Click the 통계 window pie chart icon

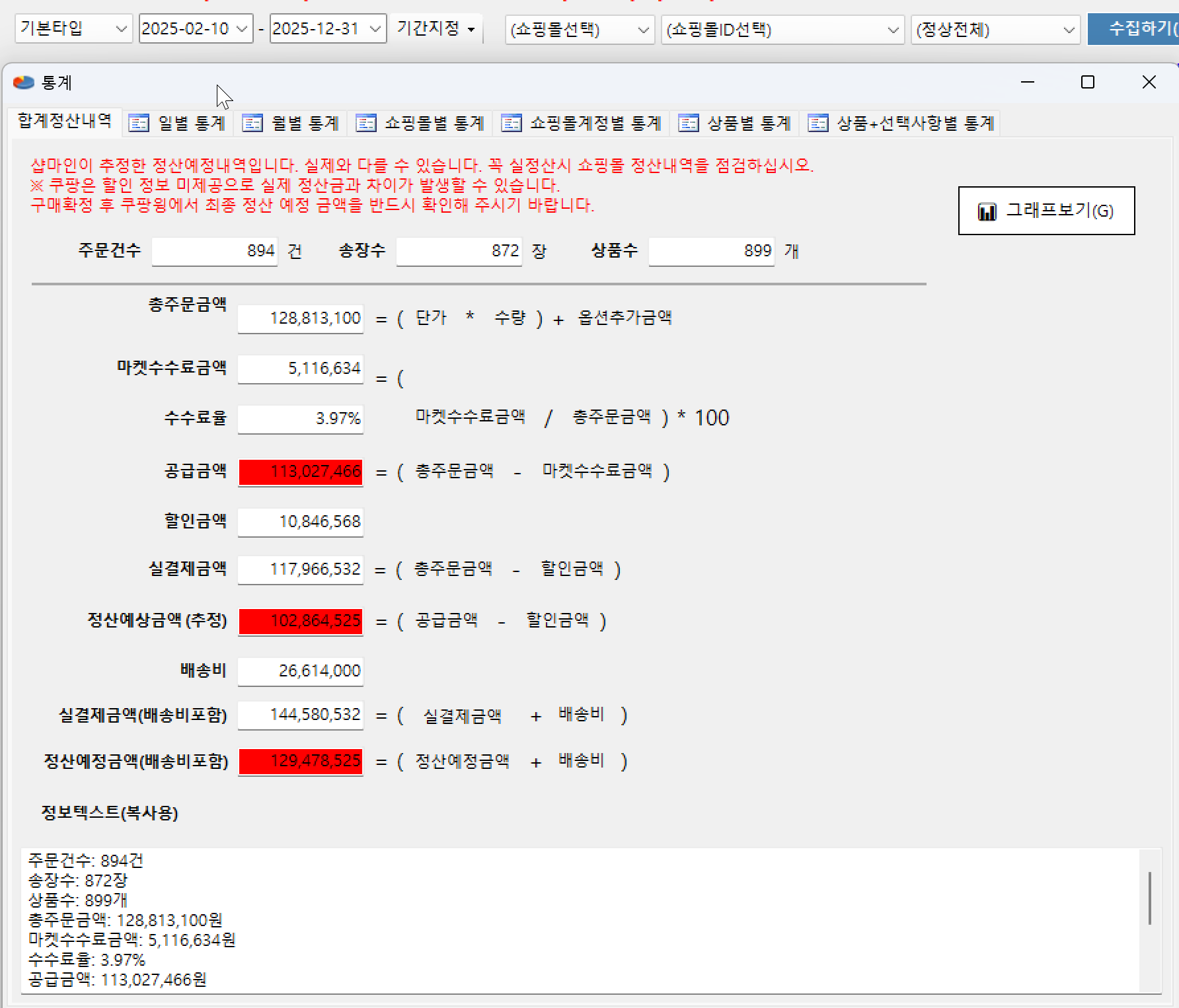click(x=24, y=83)
